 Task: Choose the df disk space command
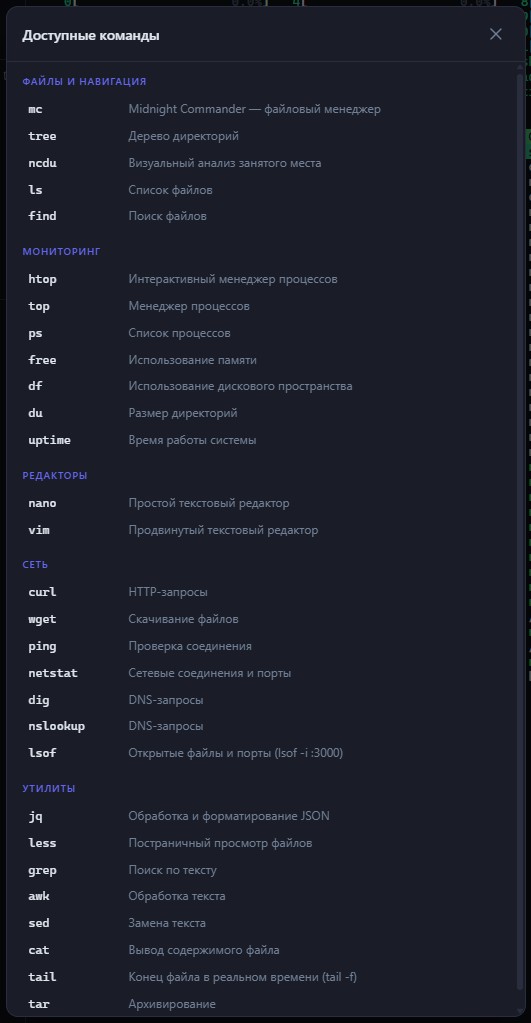click(262, 386)
